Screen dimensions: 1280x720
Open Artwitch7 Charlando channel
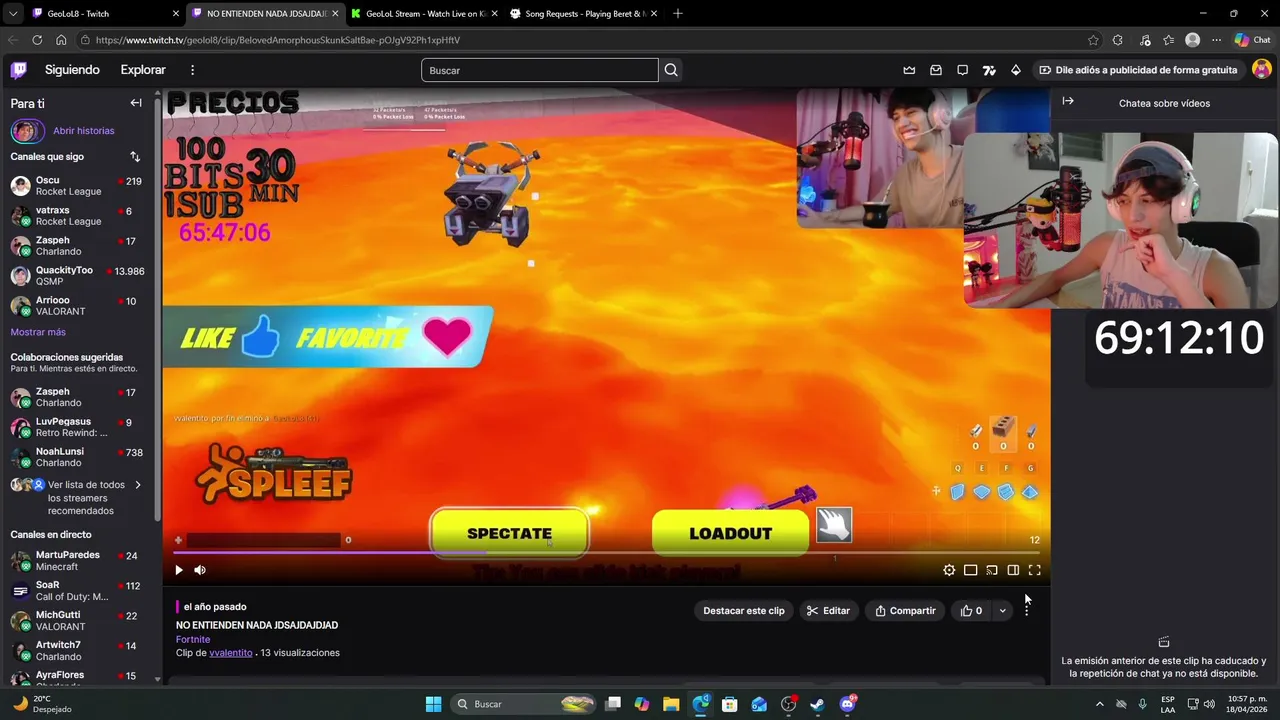click(77, 651)
